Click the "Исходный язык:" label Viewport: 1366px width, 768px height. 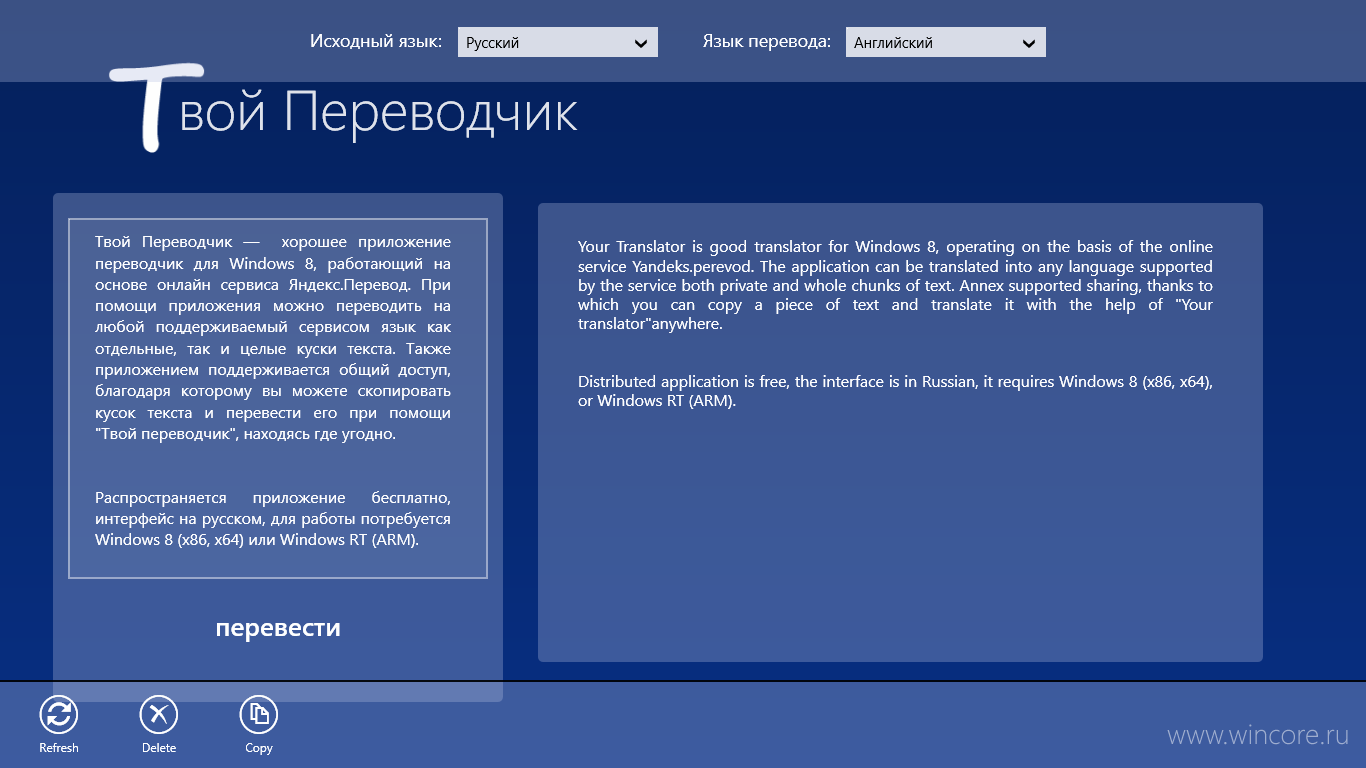click(x=376, y=42)
